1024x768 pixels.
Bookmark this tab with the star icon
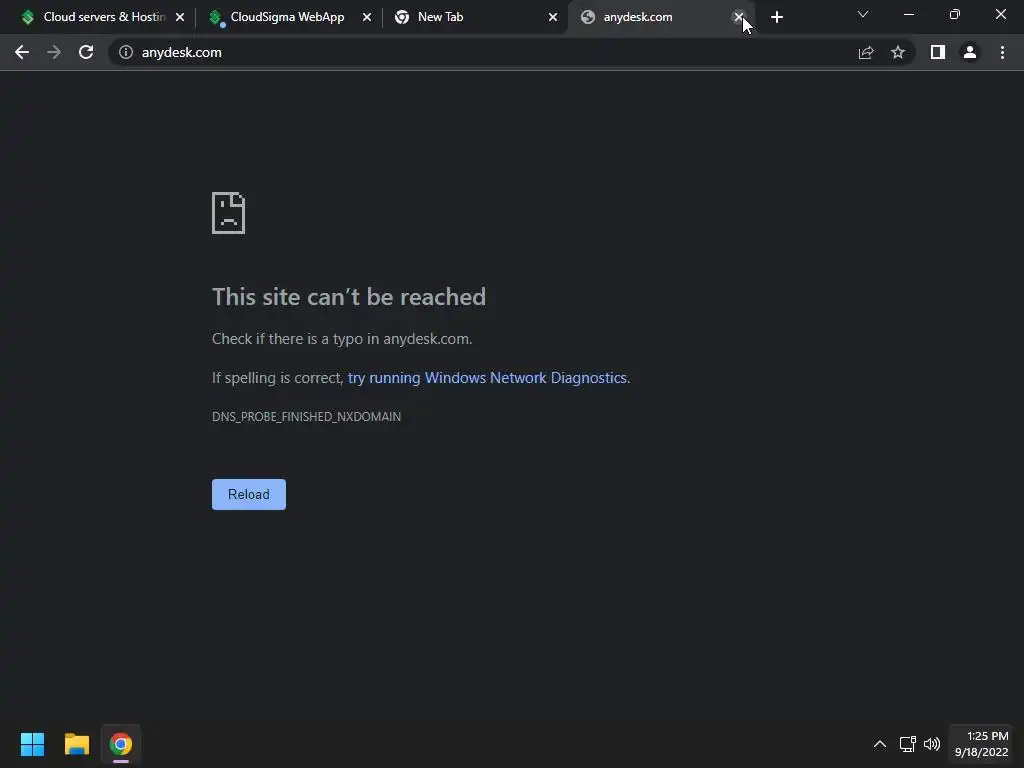tap(898, 52)
